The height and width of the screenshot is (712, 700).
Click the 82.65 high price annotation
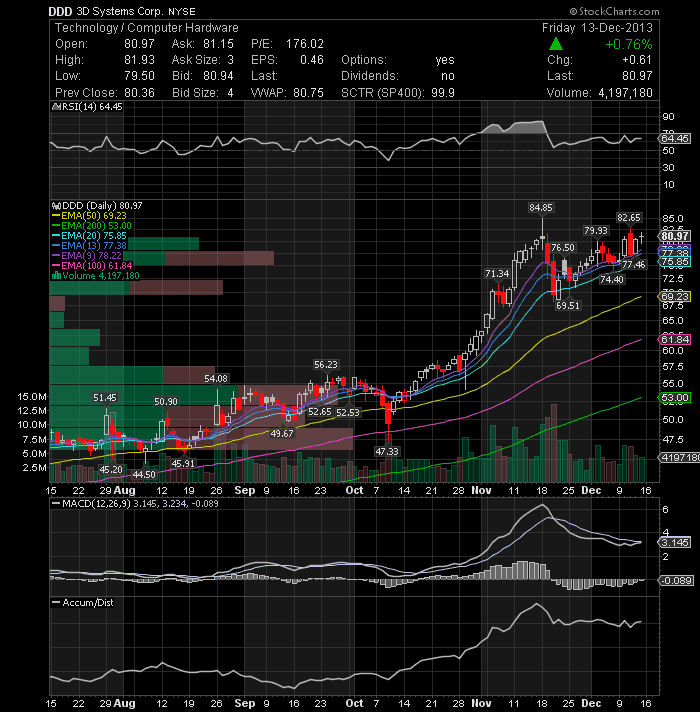629,218
